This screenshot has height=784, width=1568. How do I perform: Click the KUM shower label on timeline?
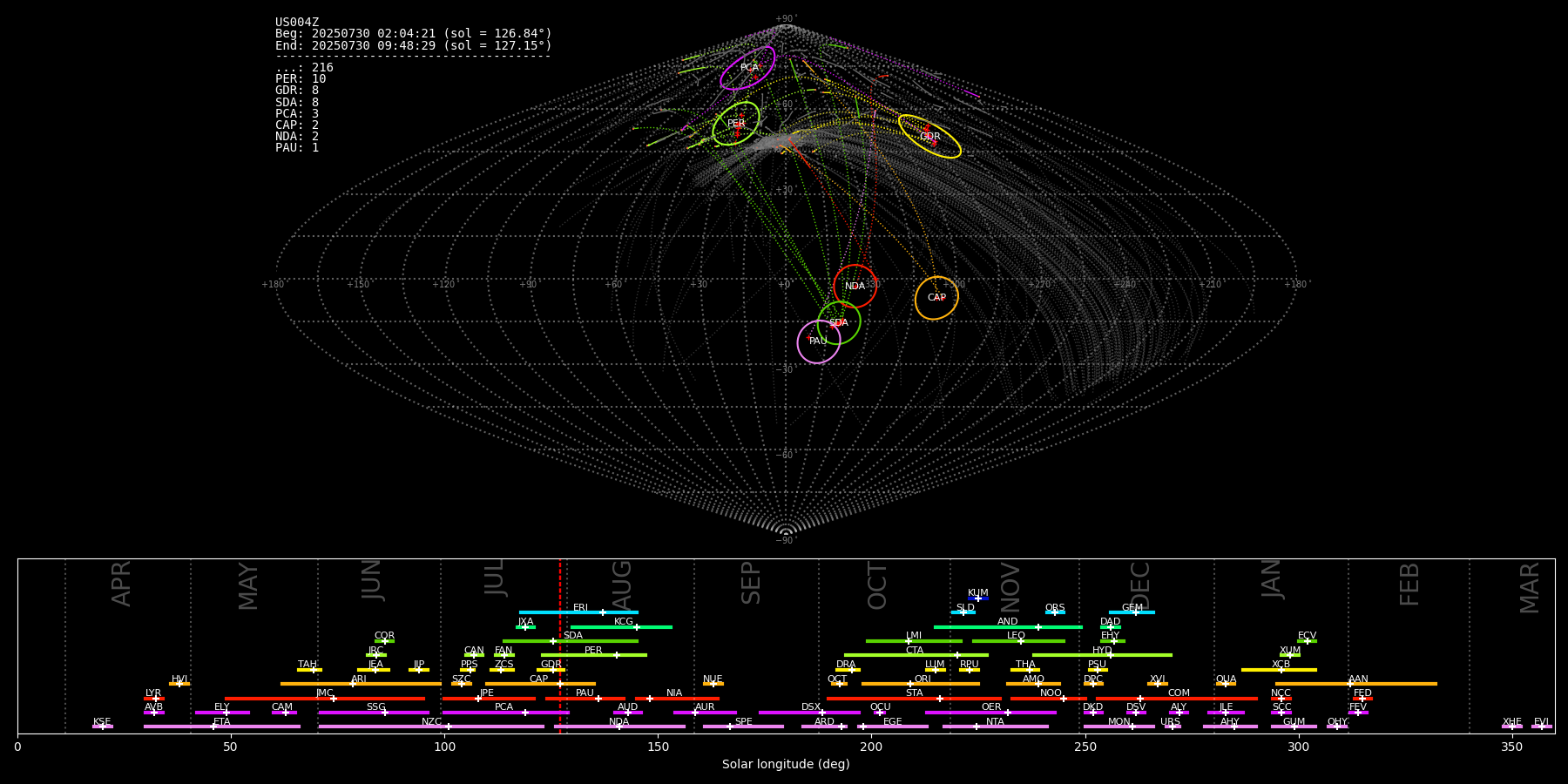(978, 593)
